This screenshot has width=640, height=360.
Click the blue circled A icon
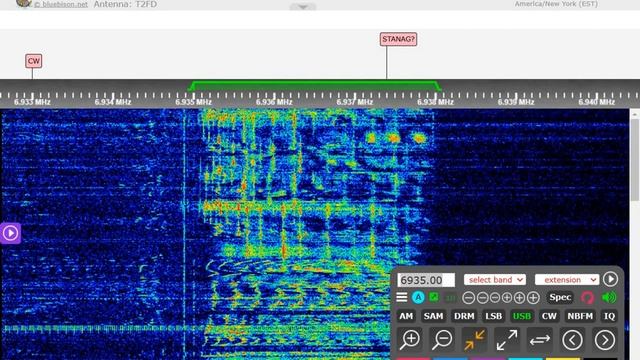(x=418, y=298)
